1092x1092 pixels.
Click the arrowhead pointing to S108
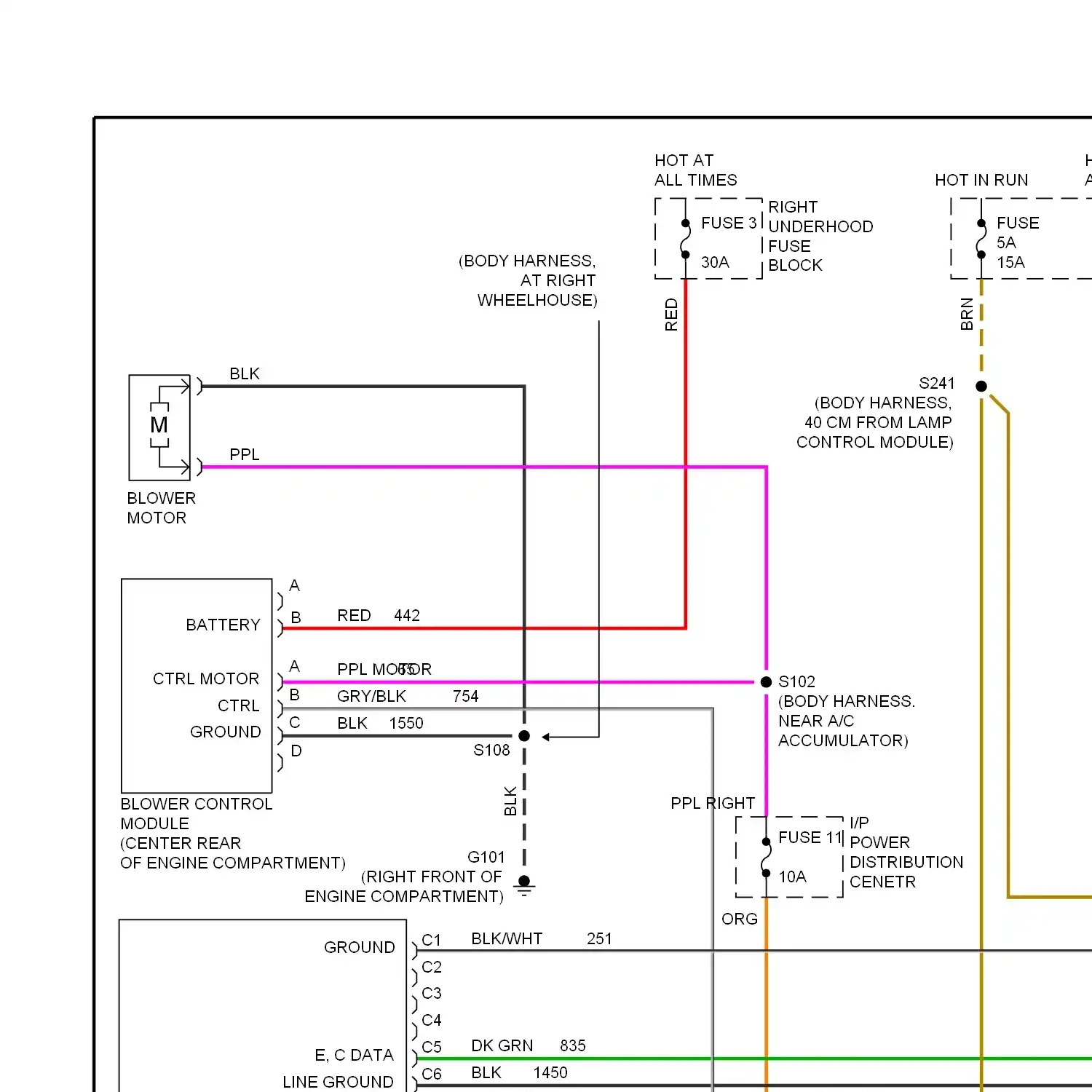click(x=546, y=737)
